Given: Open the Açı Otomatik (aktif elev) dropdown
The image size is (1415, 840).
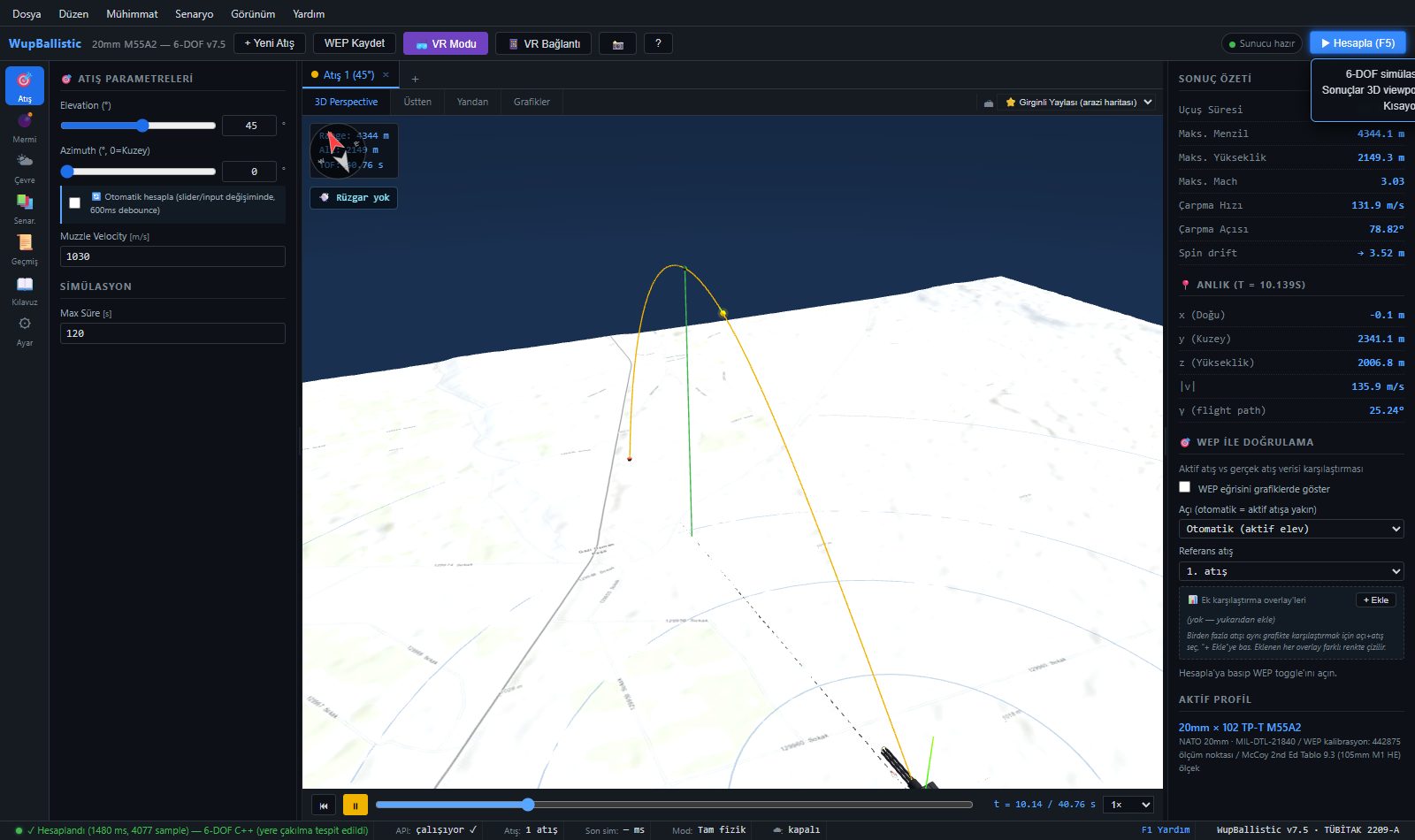Looking at the screenshot, I should click(1291, 529).
